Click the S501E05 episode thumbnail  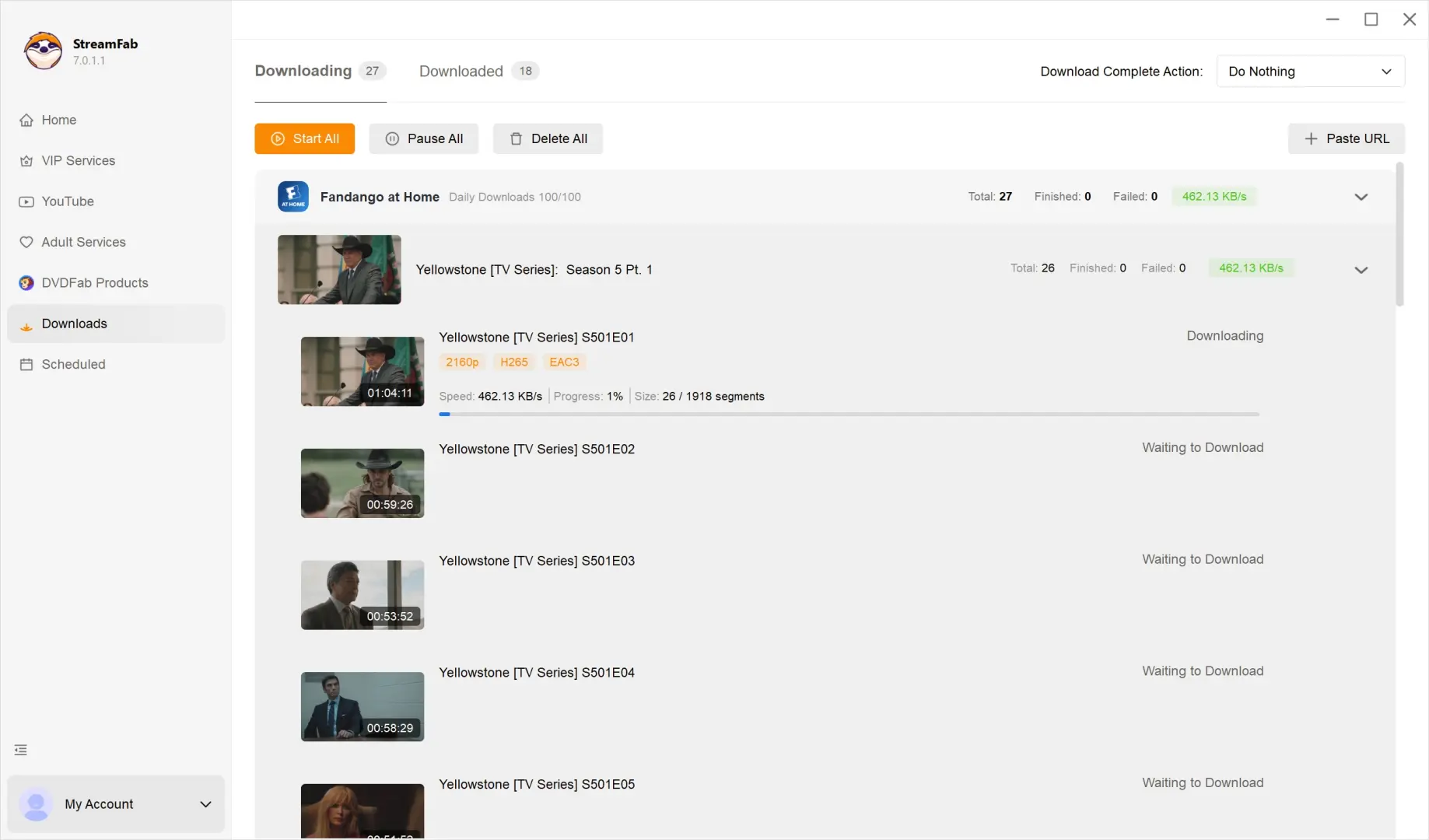pyautogui.click(x=363, y=811)
